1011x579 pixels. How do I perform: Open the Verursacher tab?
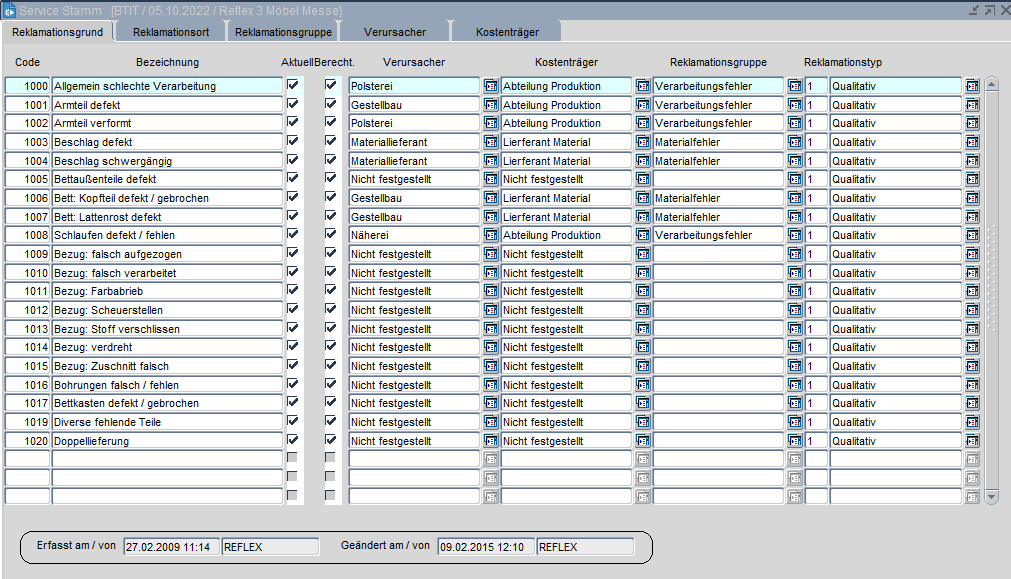coord(394,32)
